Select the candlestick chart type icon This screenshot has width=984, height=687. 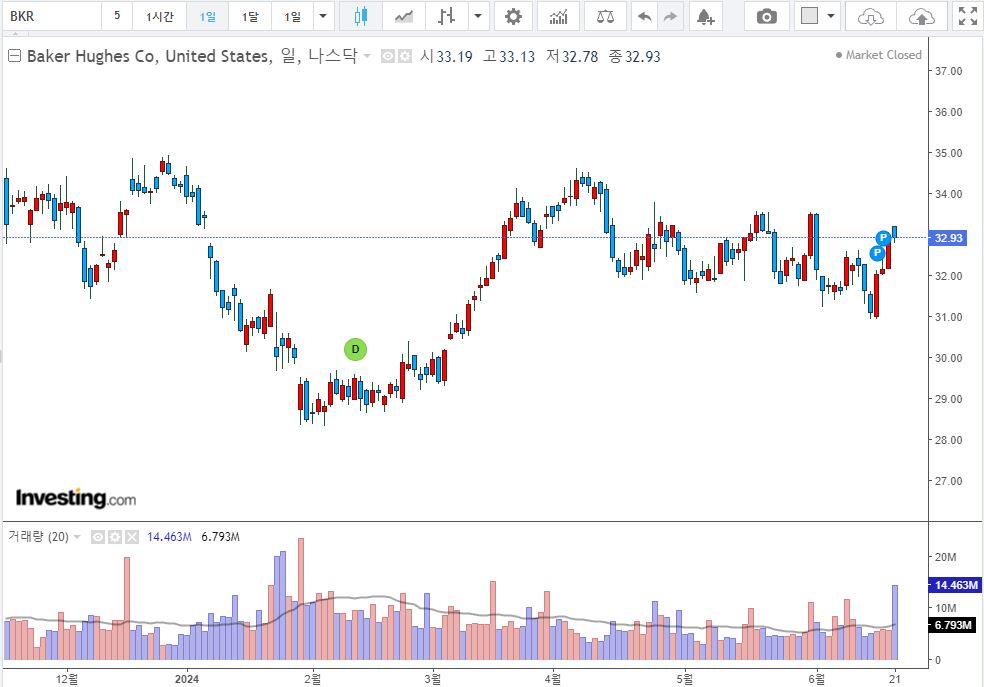tap(361, 16)
